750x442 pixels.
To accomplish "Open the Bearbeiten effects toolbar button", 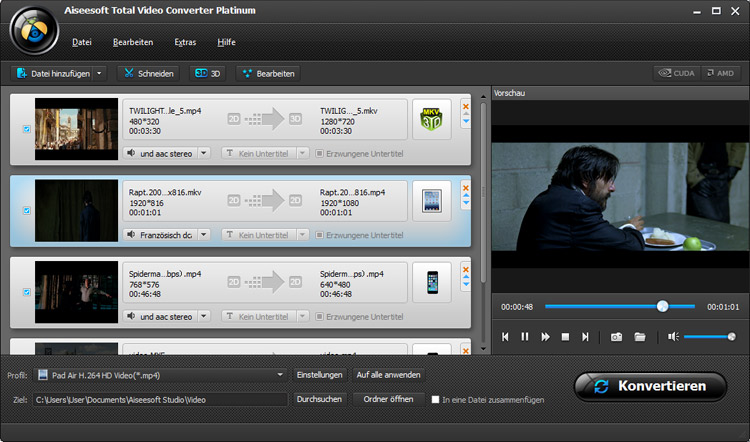I will [268, 74].
